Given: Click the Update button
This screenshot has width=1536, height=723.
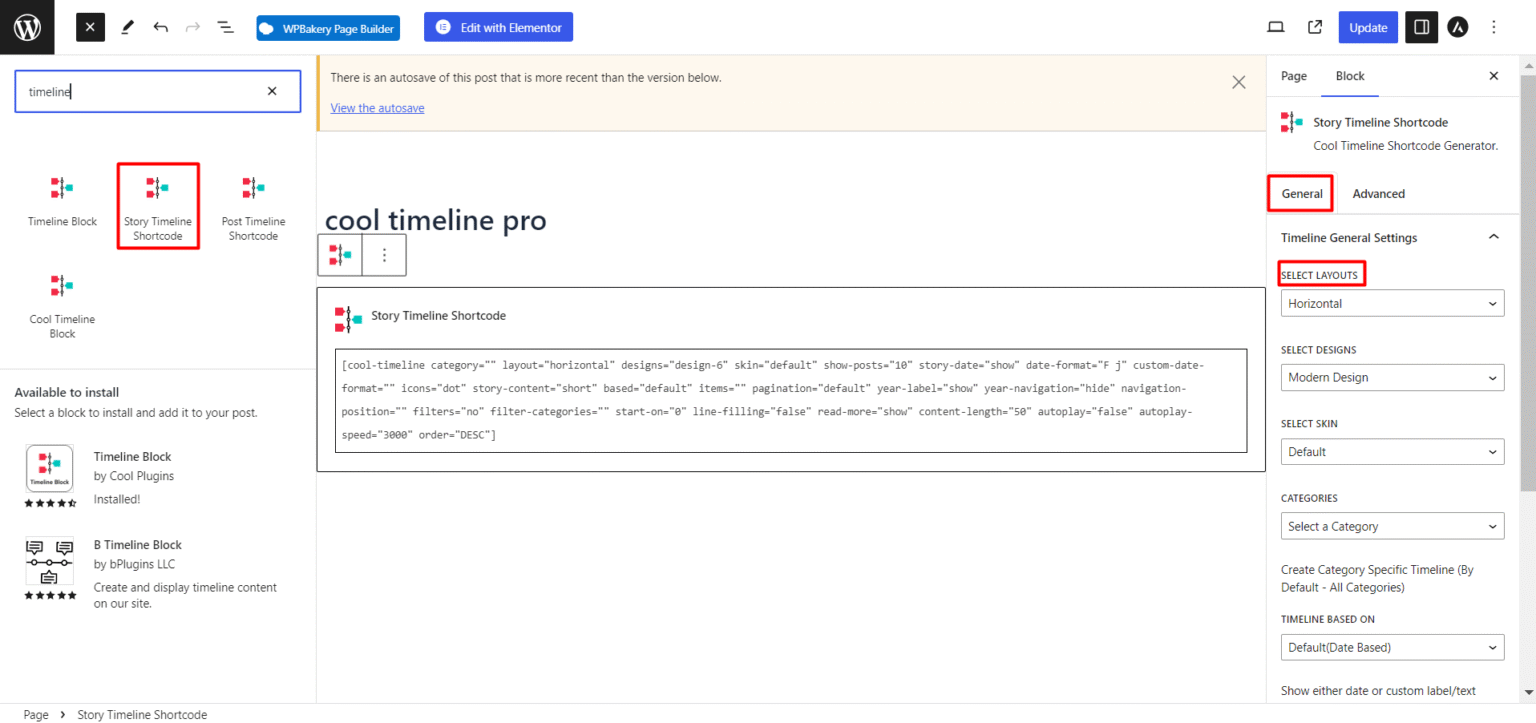Looking at the screenshot, I should [1367, 27].
